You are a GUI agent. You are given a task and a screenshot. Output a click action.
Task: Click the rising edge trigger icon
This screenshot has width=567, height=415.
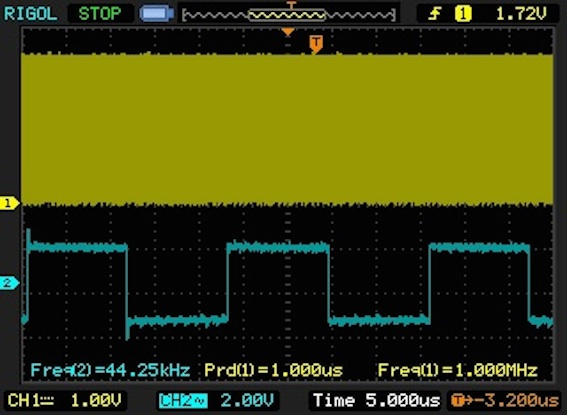tap(435, 14)
